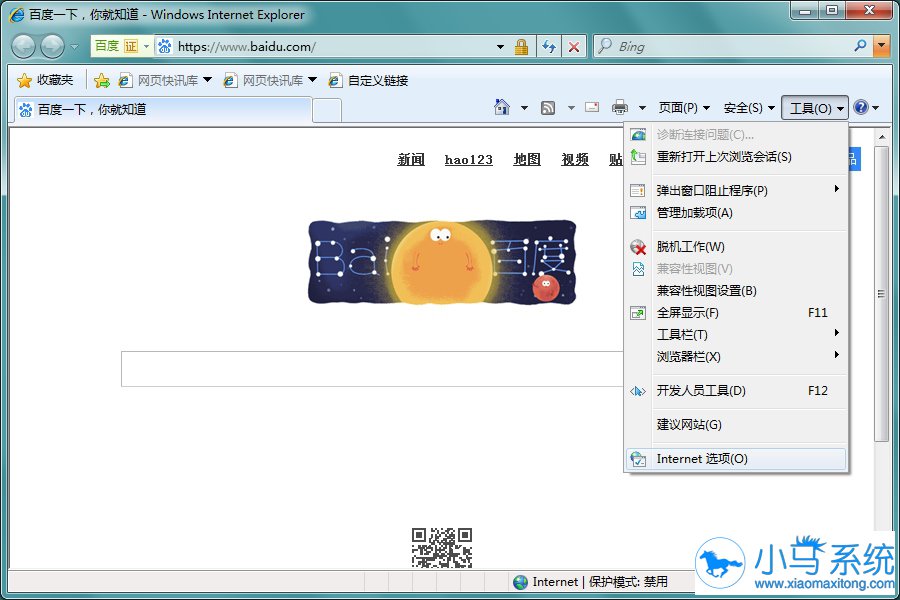
Task: Click the 地图 link
Action: 527,160
